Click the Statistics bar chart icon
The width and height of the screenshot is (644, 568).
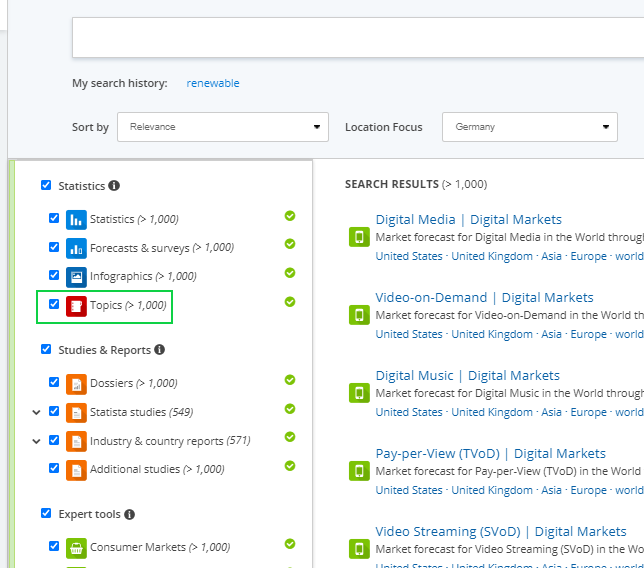click(76, 219)
